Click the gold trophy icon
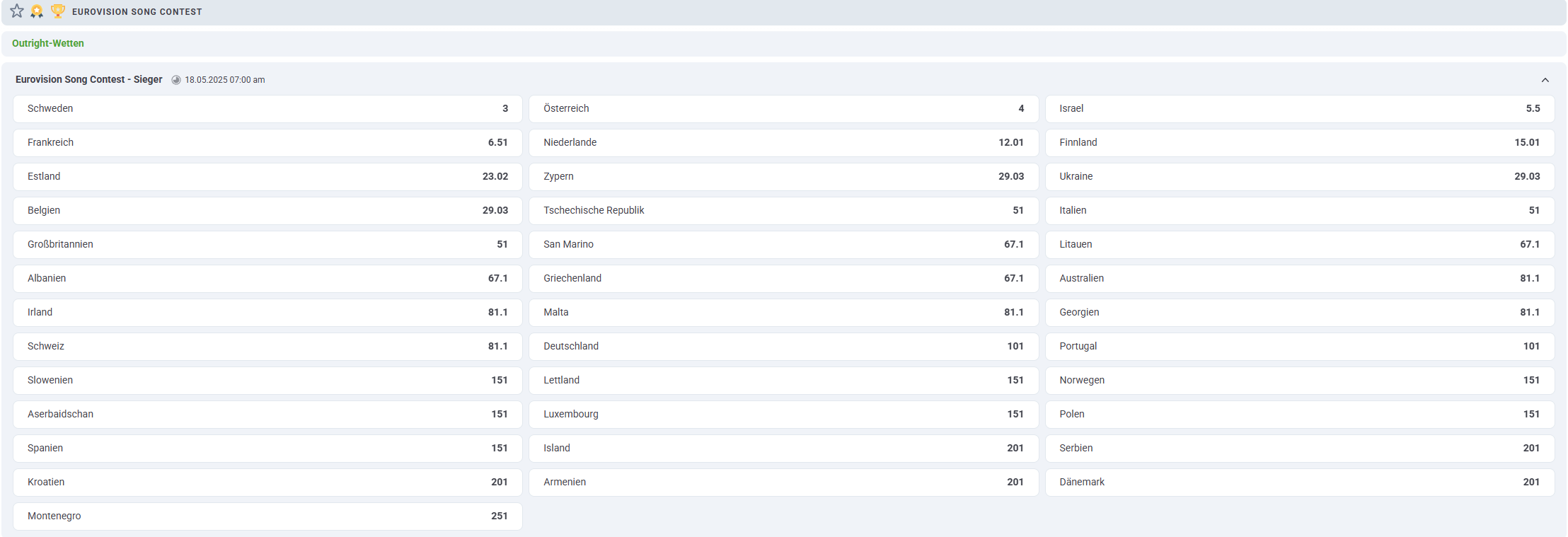The height and width of the screenshot is (537, 1568). click(x=58, y=11)
